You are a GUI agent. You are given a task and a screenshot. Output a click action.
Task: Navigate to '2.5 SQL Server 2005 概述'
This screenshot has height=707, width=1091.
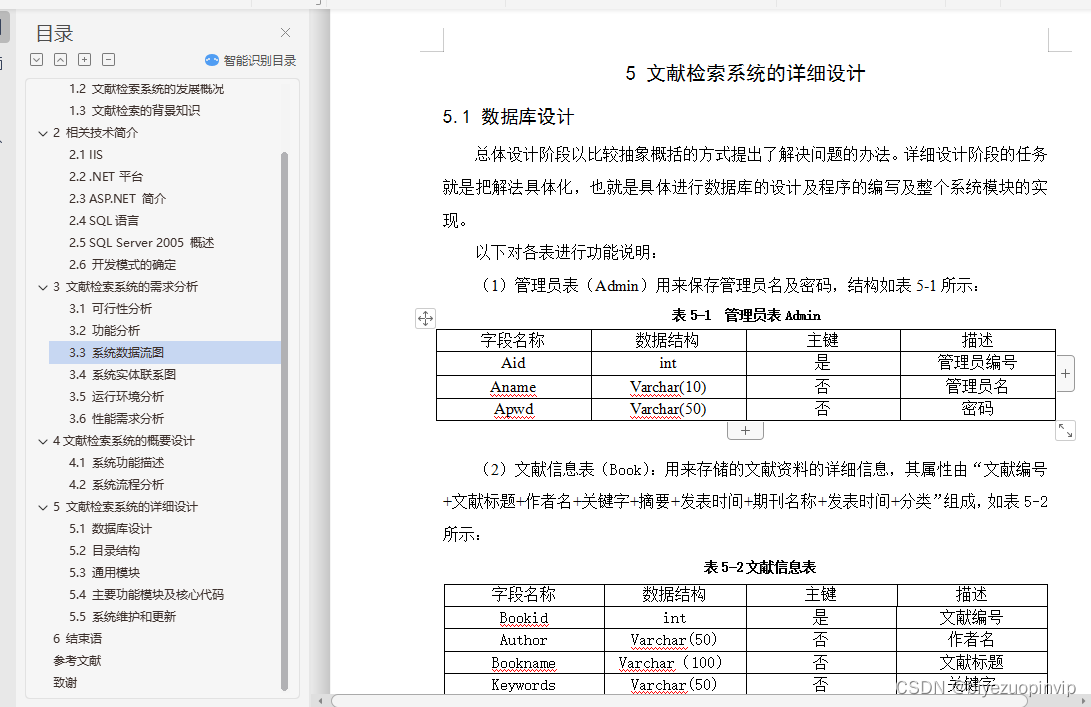tap(141, 243)
